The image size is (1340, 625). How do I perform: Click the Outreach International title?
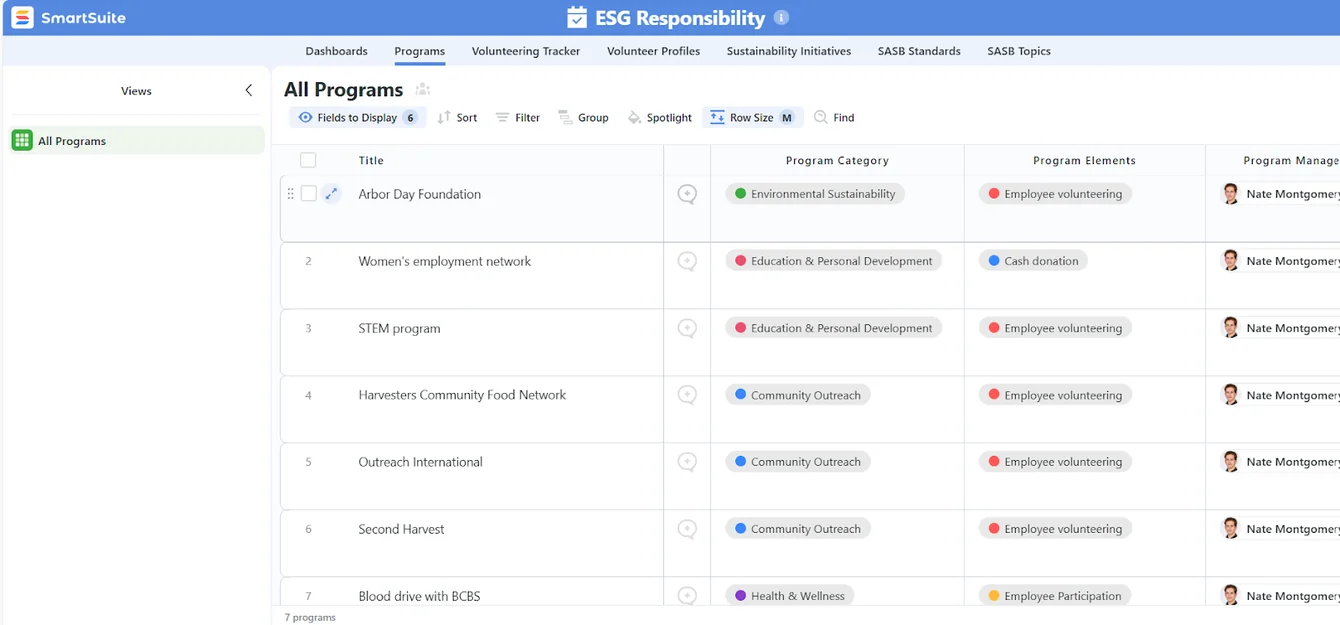(420, 462)
